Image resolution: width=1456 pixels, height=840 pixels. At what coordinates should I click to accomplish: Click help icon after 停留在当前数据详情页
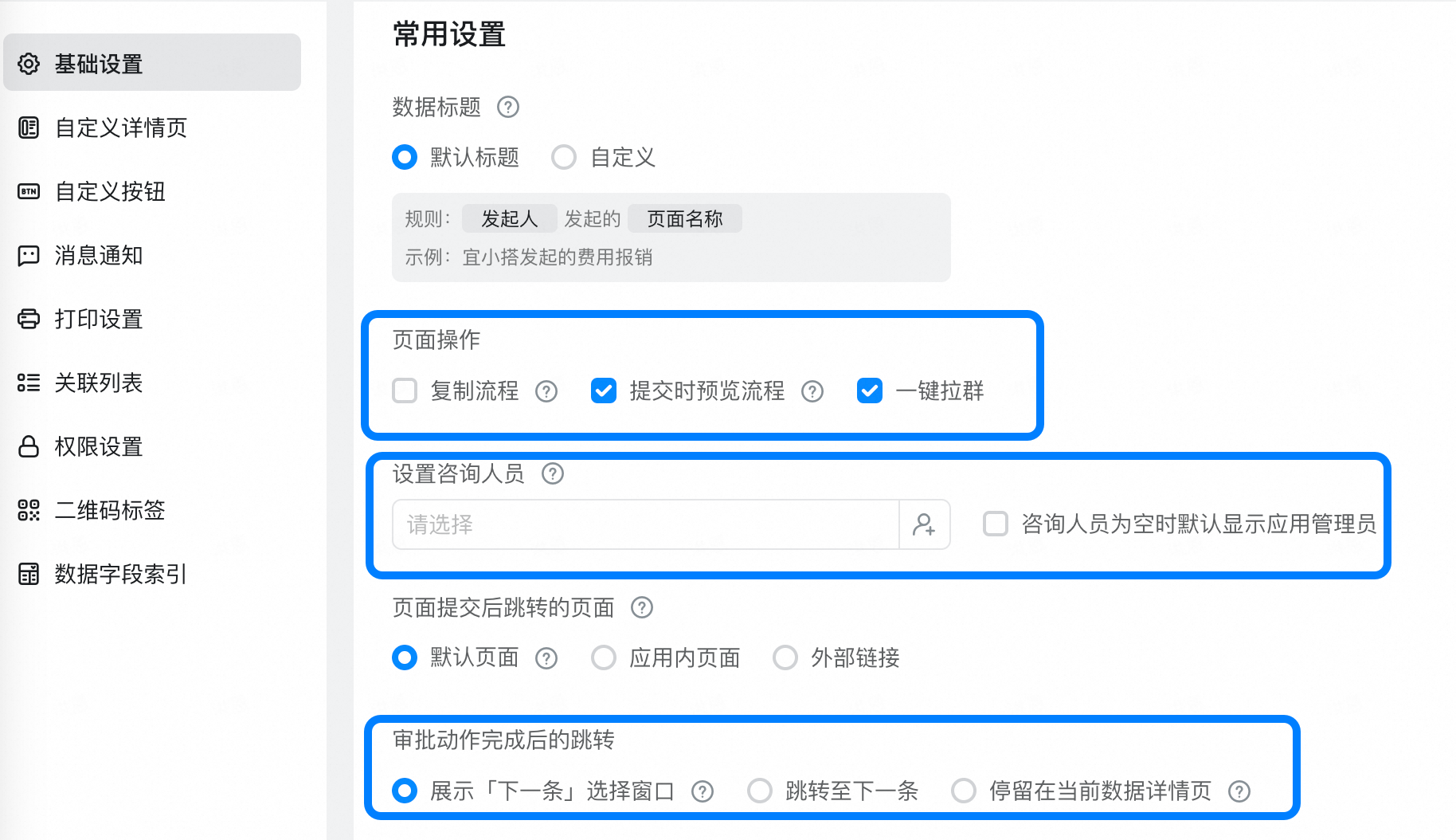(x=1239, y=791)
